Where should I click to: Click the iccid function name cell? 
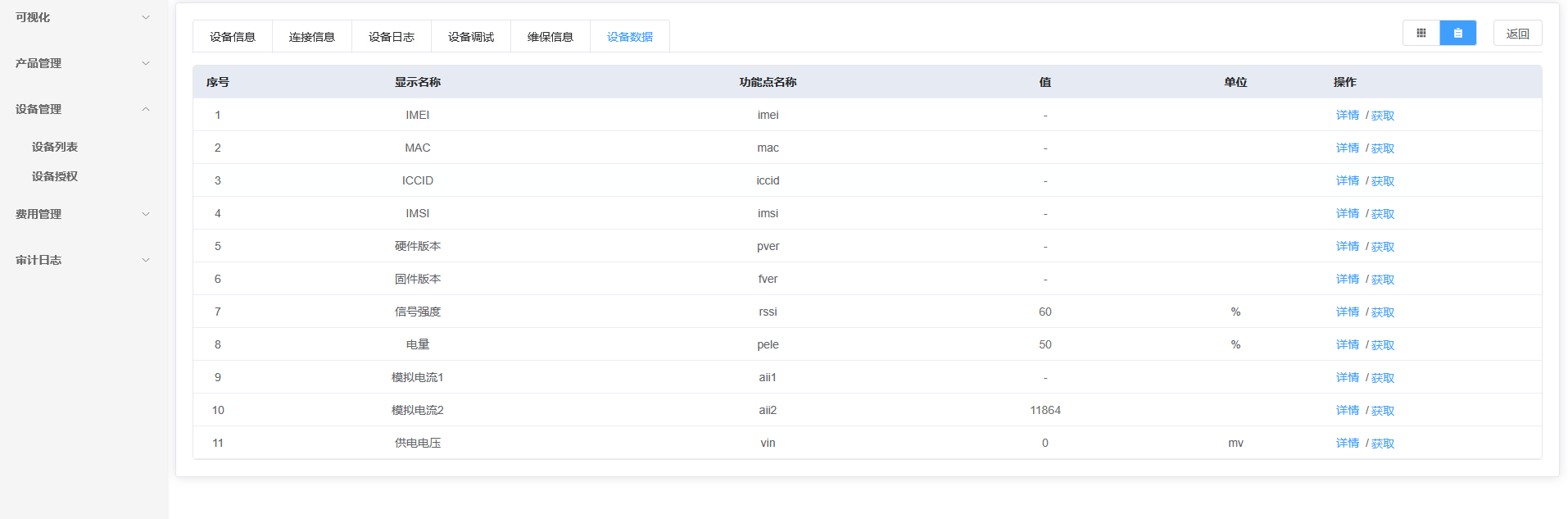click(768, 180)
